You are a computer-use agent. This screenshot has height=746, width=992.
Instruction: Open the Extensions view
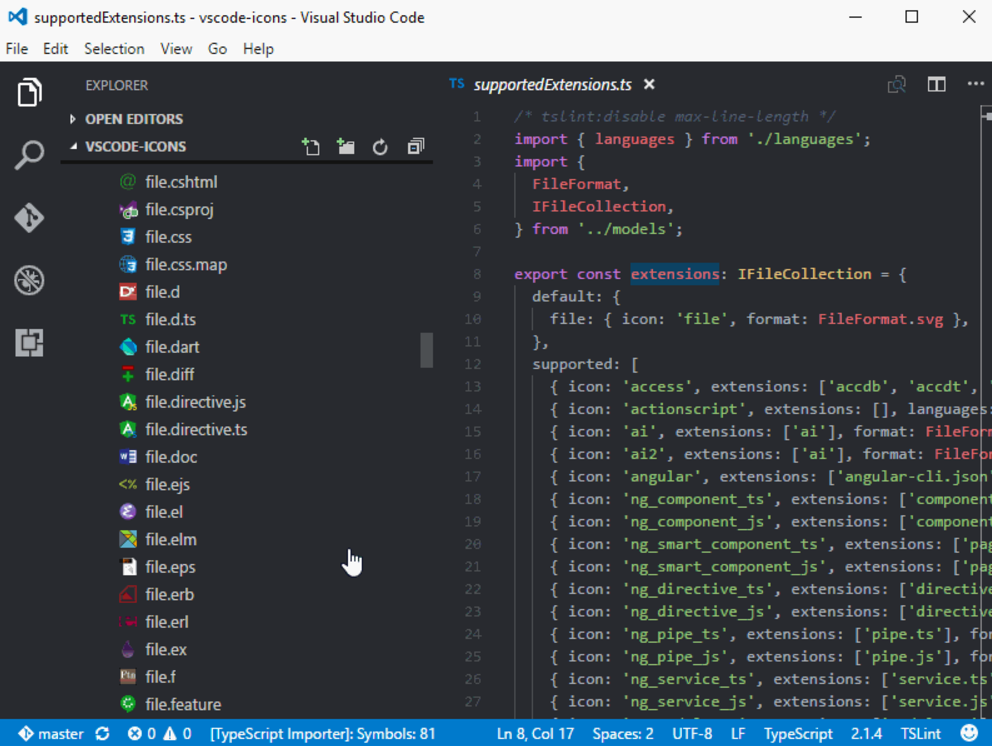coord(29,342)
